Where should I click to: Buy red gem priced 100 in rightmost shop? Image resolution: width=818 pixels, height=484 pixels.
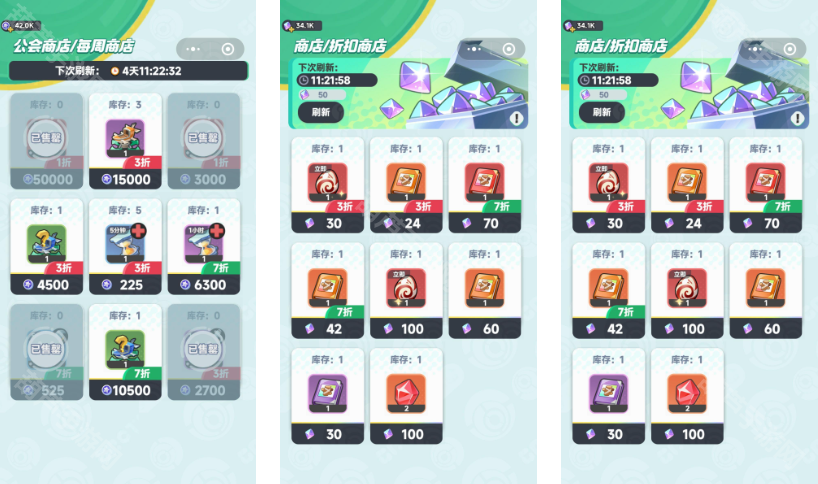(x=687, y=396)
